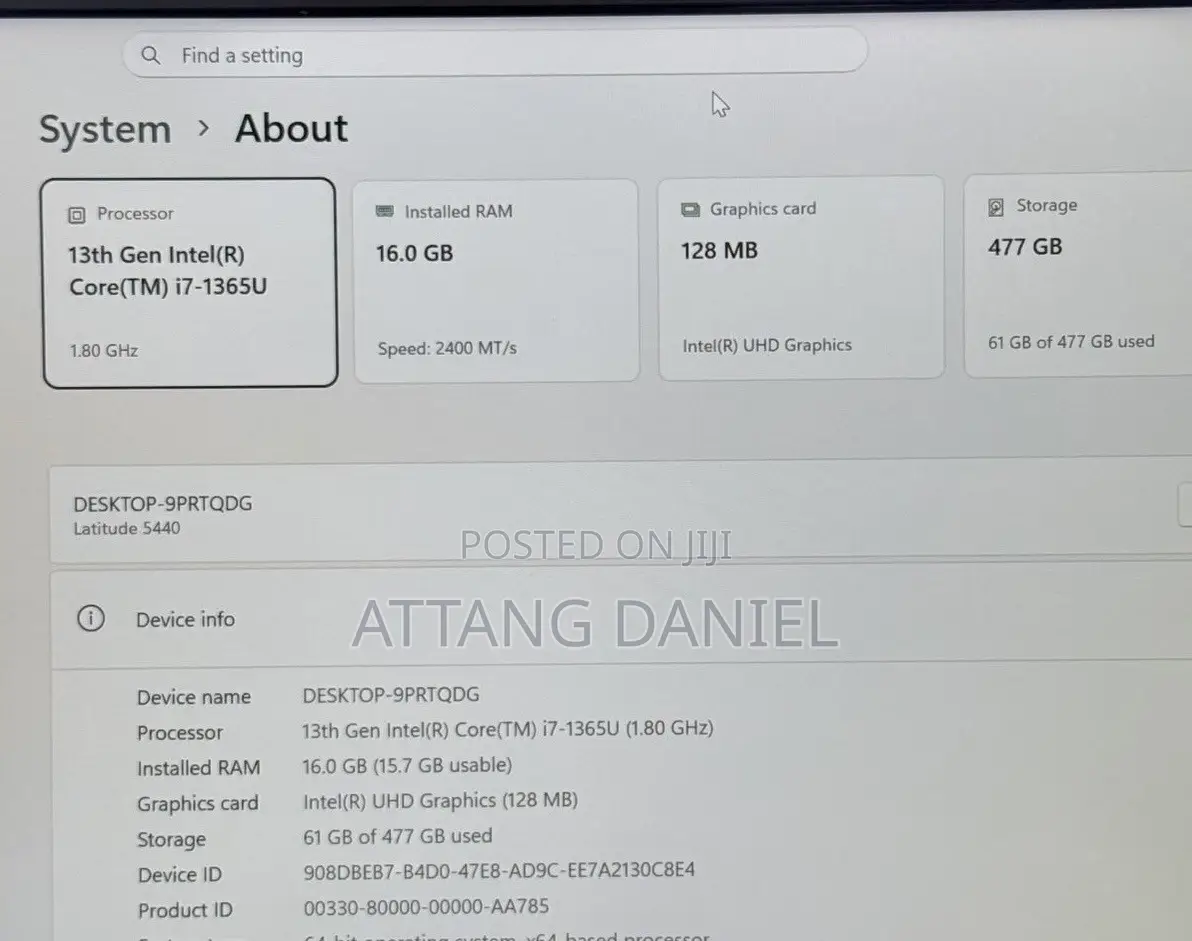This screenshot has width=1192, height=941.
Task: Open the Installed RAM card
Action: coord(496,280)
